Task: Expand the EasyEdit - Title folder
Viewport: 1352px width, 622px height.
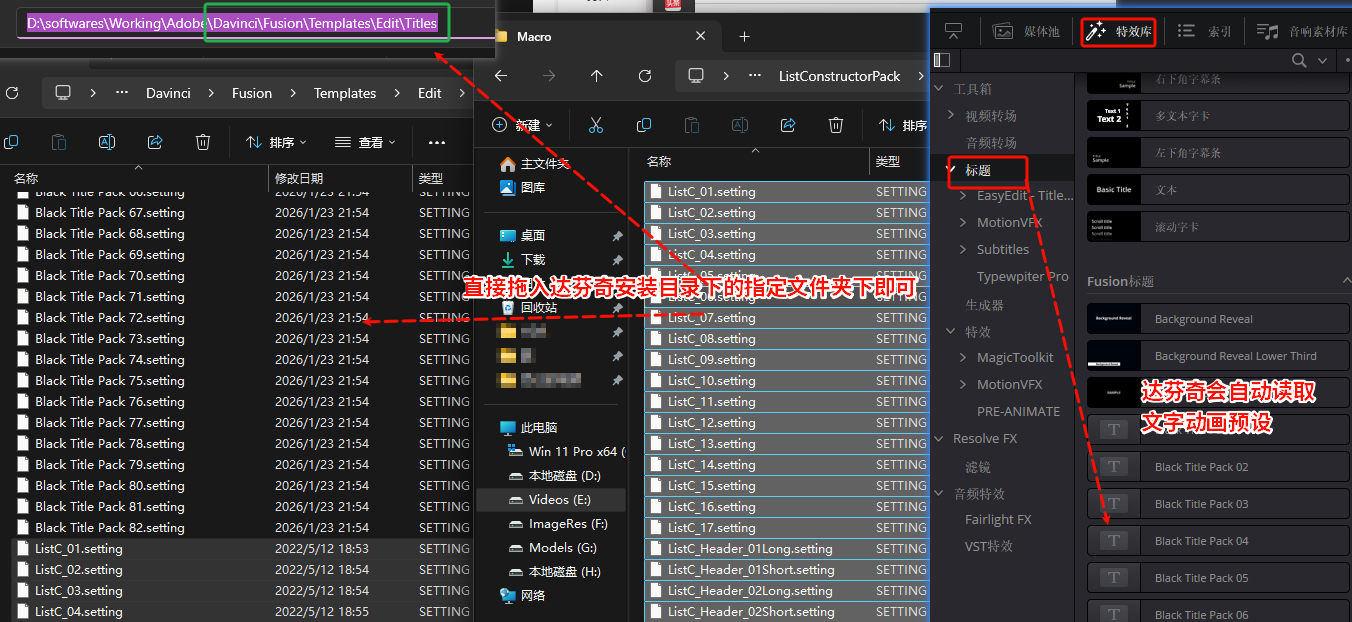Action: point(963,196)
